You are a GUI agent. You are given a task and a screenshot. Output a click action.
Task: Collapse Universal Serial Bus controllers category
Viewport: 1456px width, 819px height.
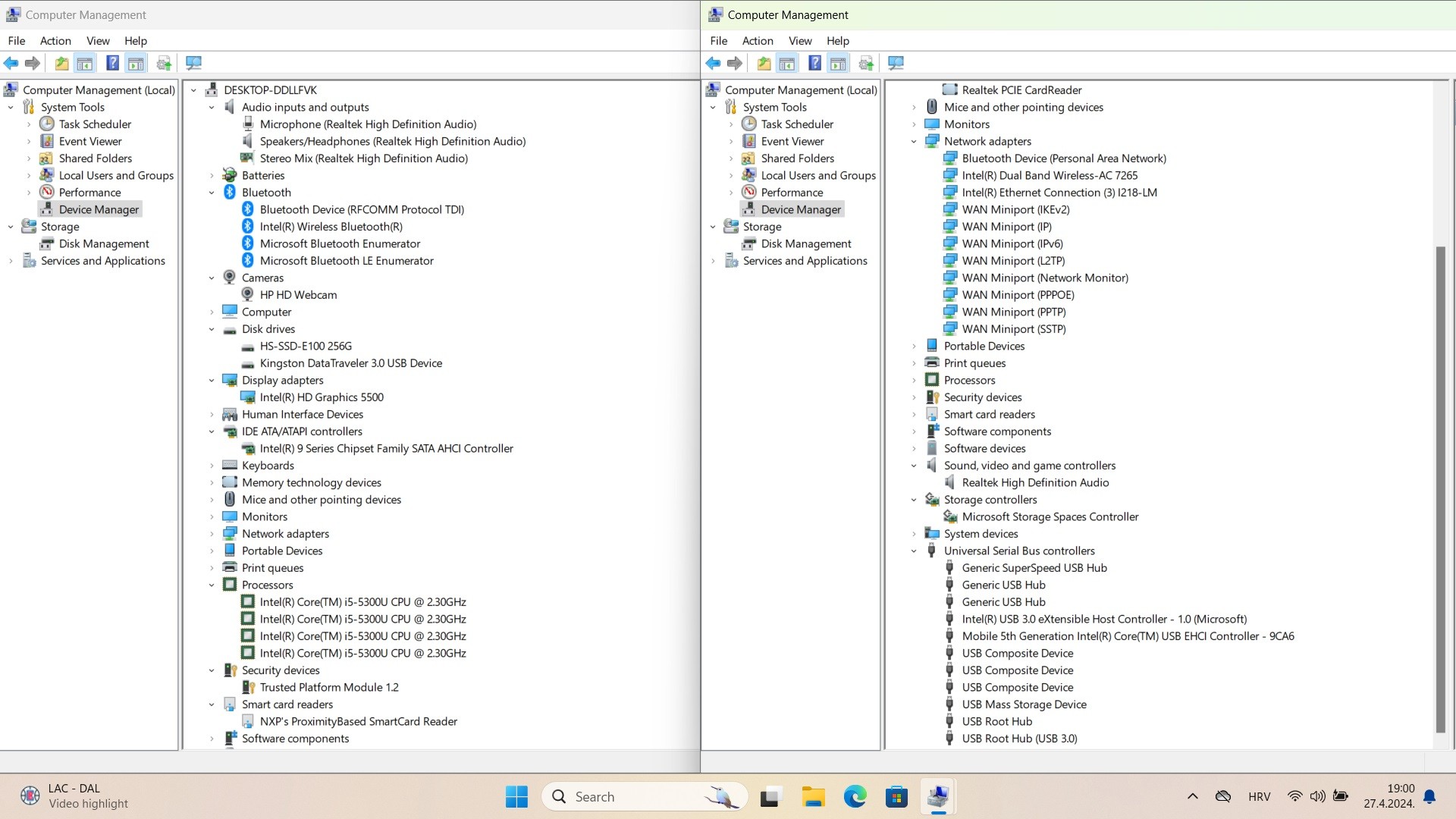click(914, 551)
